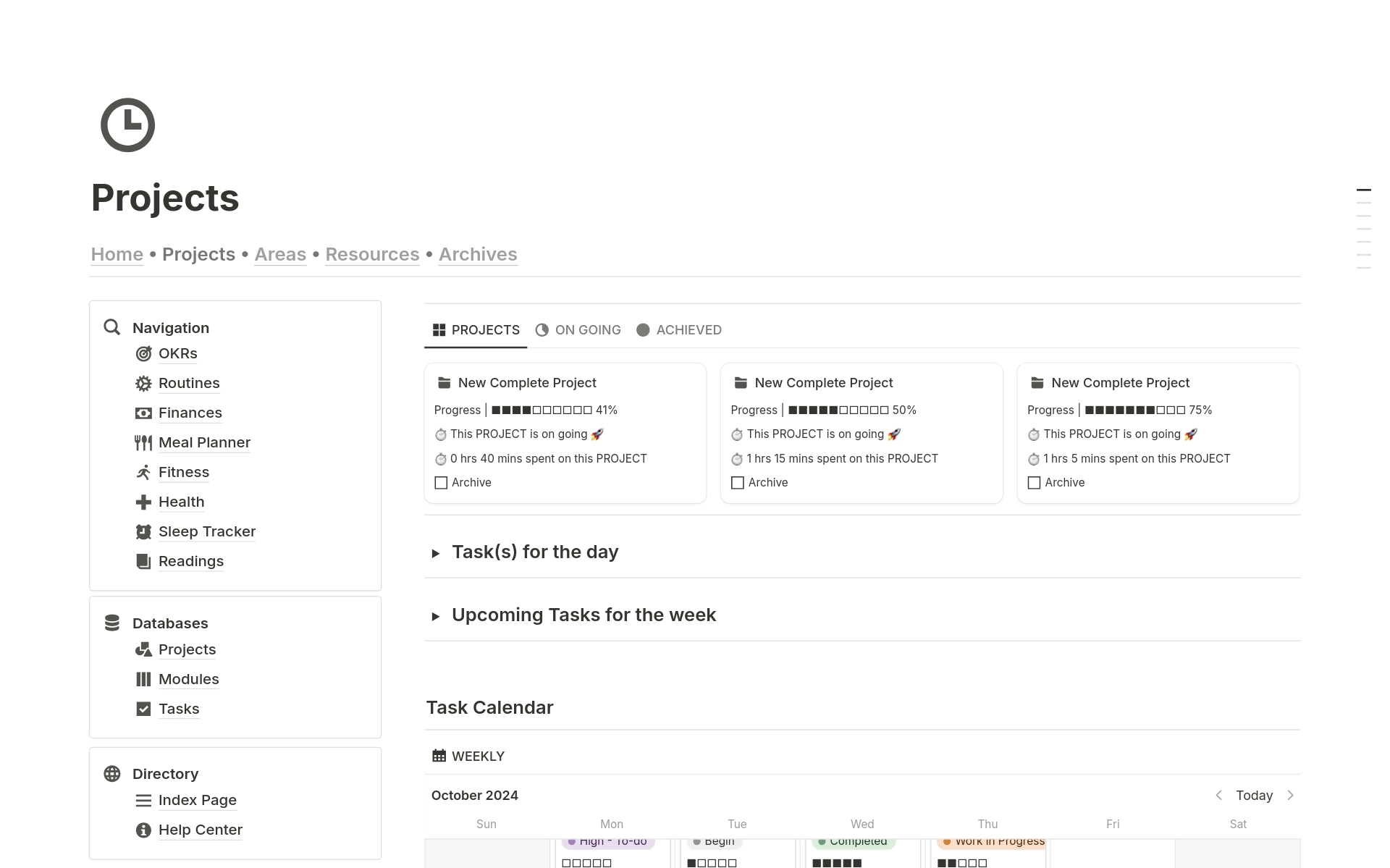Click the Navigation search magnifier icon

point(112,327)
